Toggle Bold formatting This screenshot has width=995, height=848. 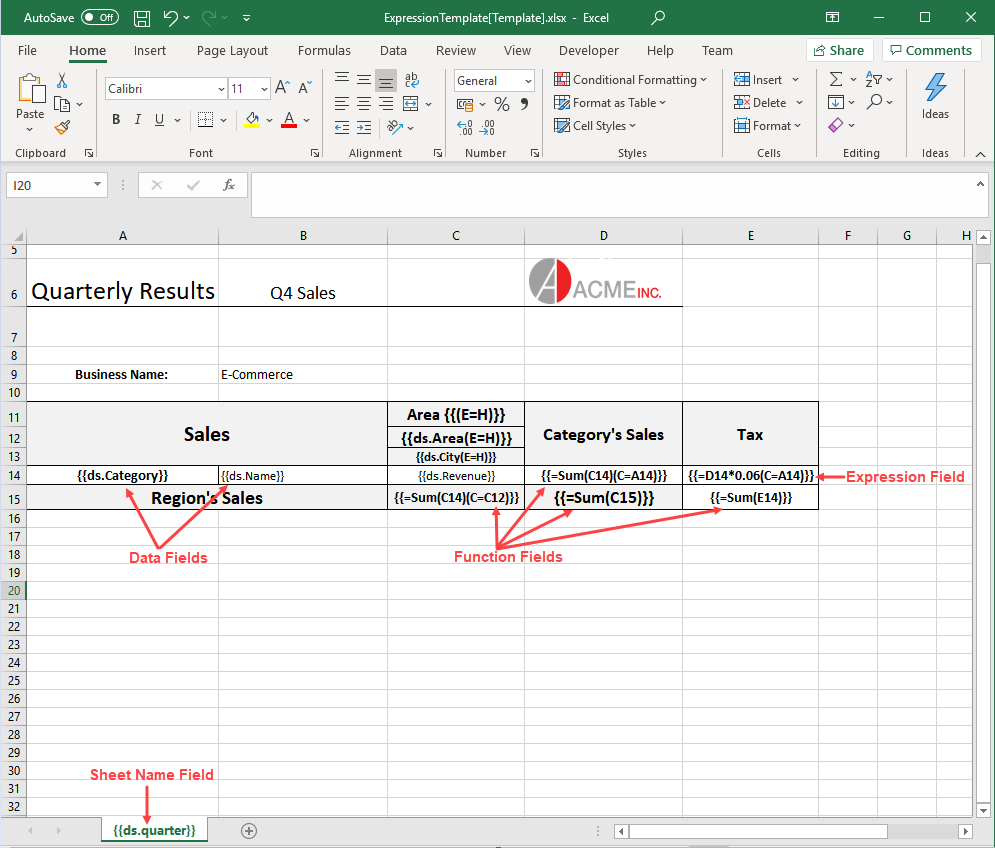pyautogui.click(x=116, y=119)
